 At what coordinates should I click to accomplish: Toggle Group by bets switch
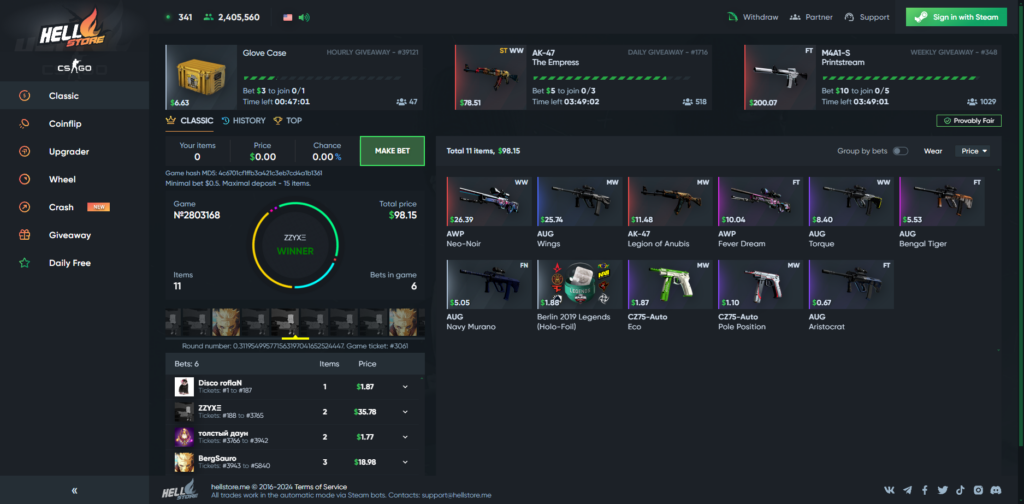click(900, 151)
